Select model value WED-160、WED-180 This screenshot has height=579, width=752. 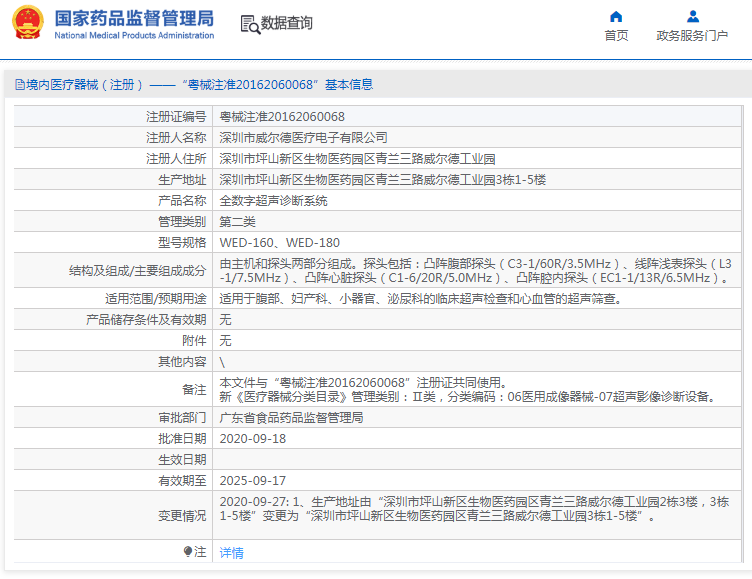[279, 243]
